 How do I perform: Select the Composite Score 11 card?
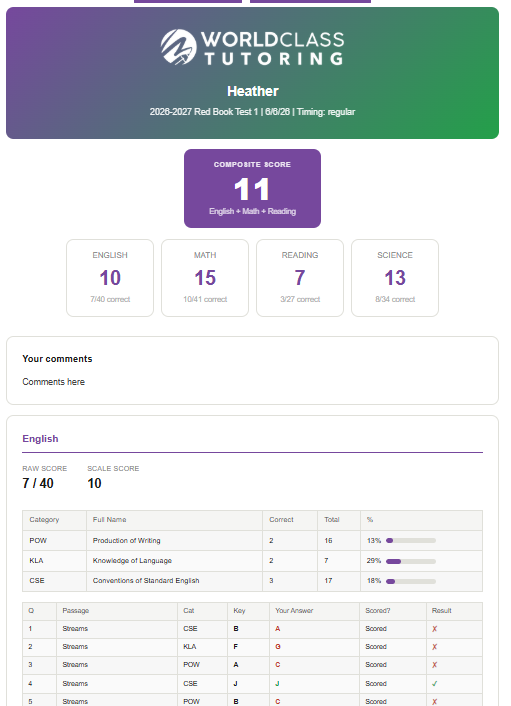coord(252,188)
